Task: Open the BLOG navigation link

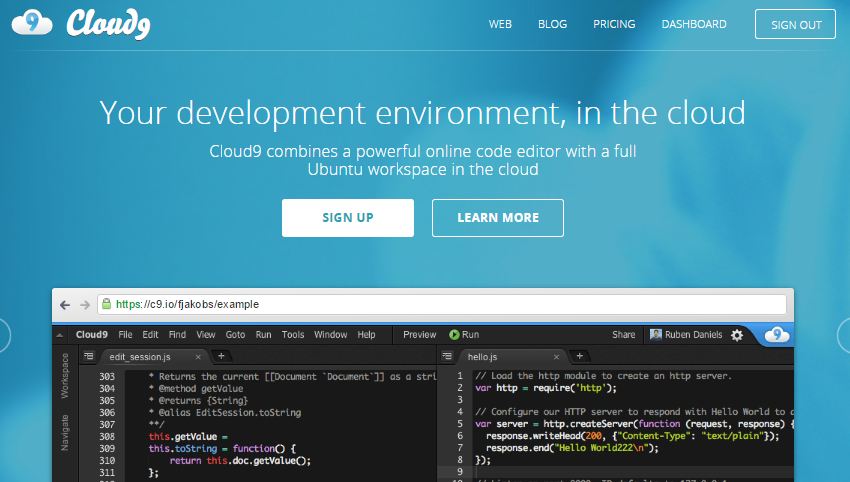Action: click(552, 24)
